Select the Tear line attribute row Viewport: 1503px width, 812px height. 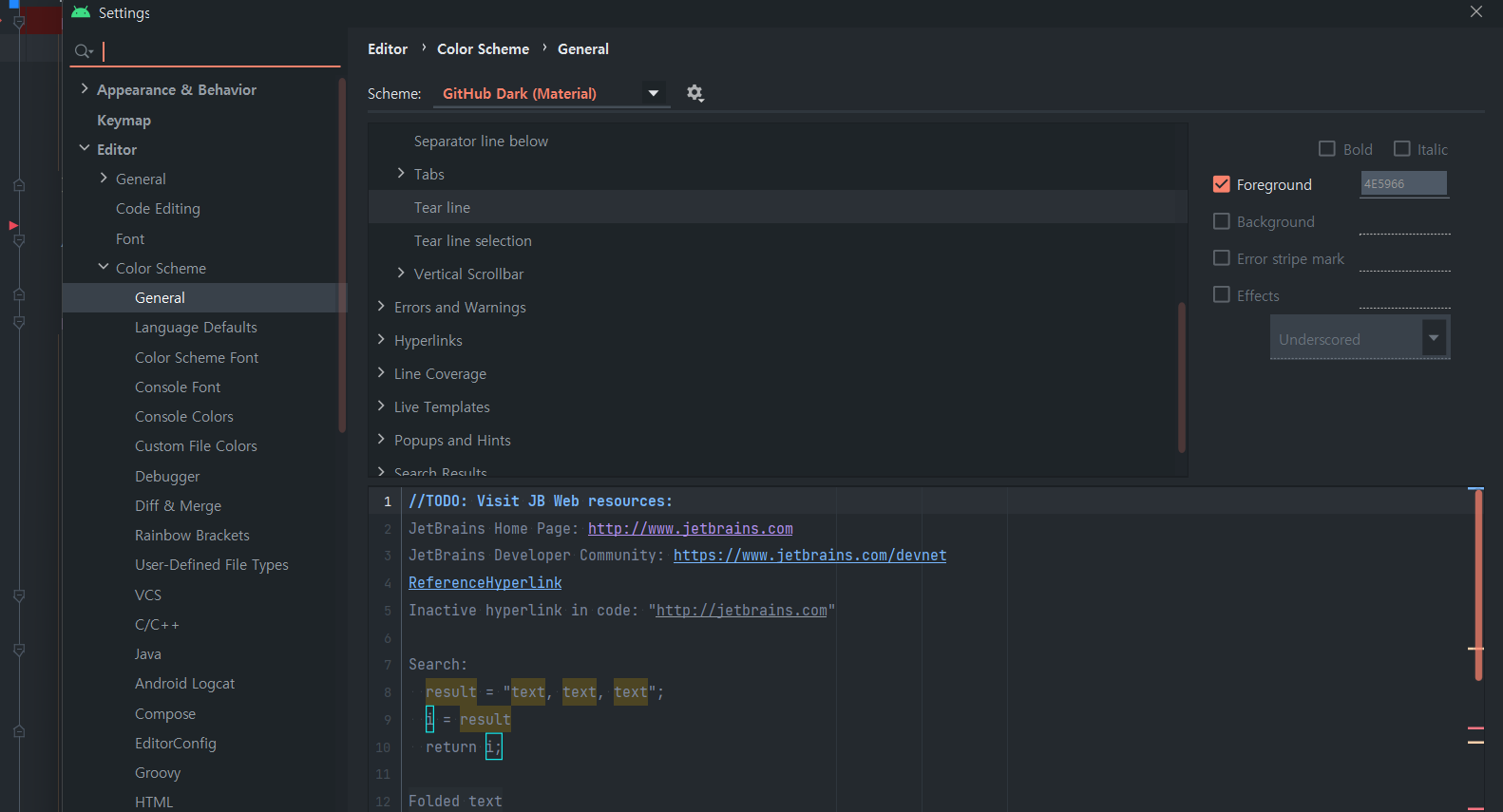point(777,207)
